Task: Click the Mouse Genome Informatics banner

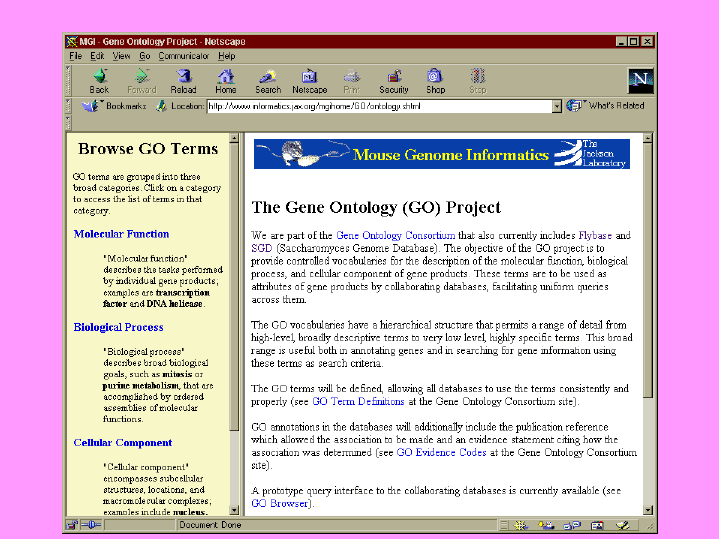Action: point(441,154)
